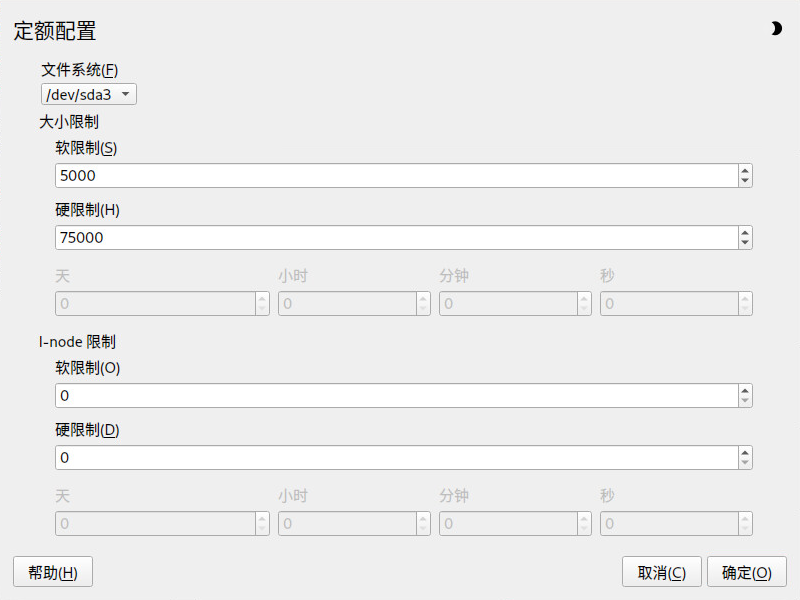
Task: Decrease the I-node soft limit with down arrow
Action: click(745, 402)
